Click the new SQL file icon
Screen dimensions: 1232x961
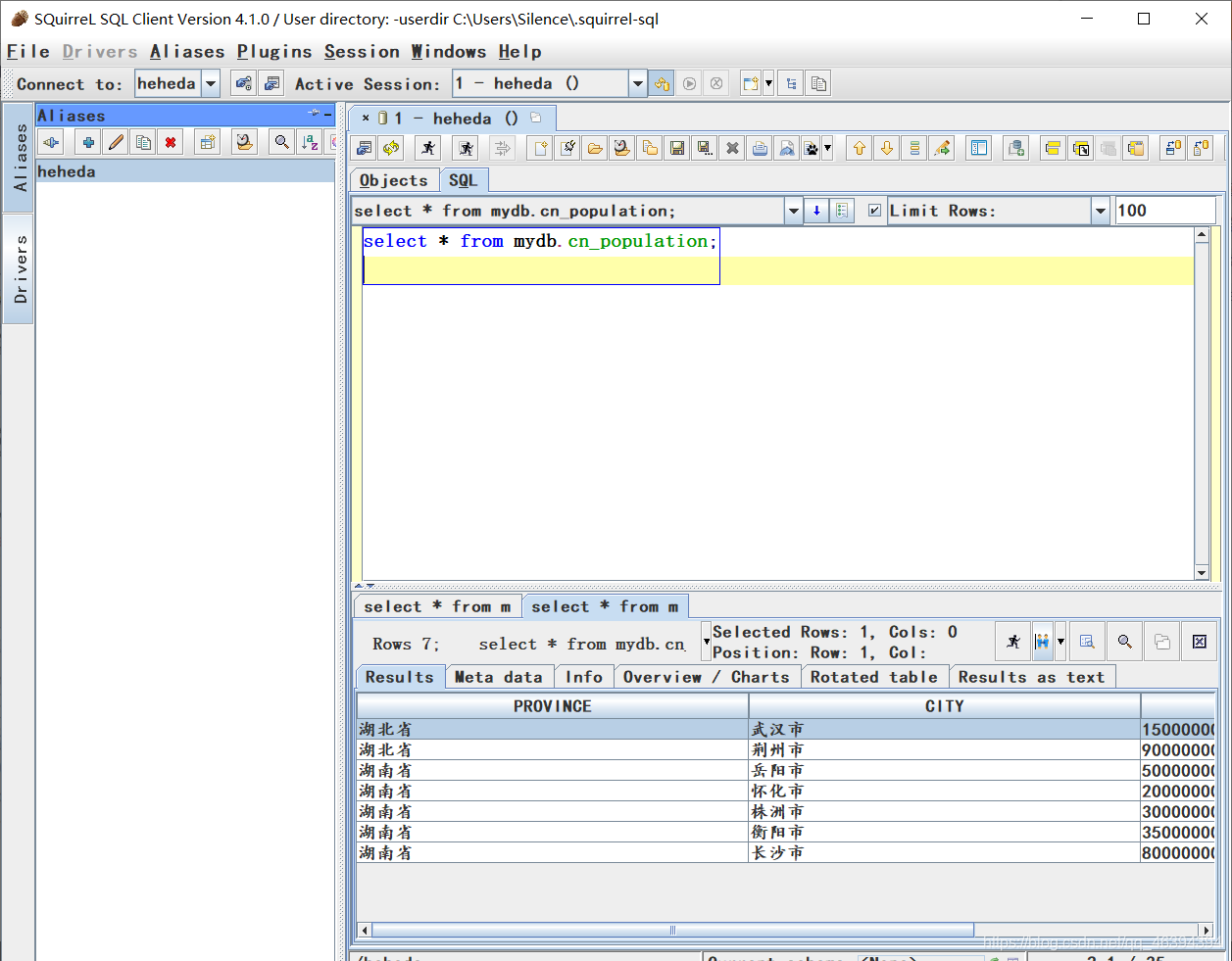pyautogui.click(x=540, y=148)
